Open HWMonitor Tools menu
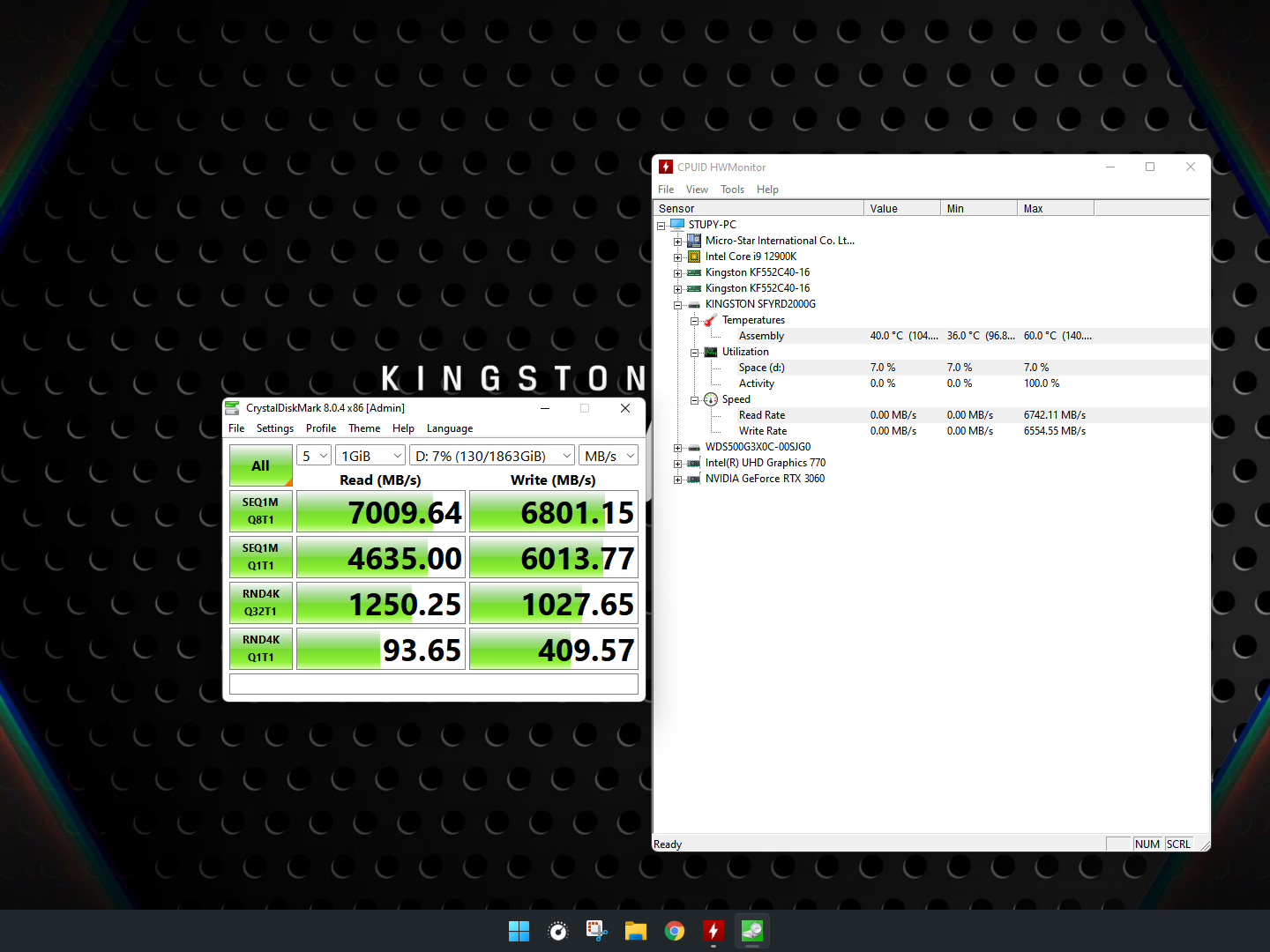The image size is (1270, 952). [732, 190]
